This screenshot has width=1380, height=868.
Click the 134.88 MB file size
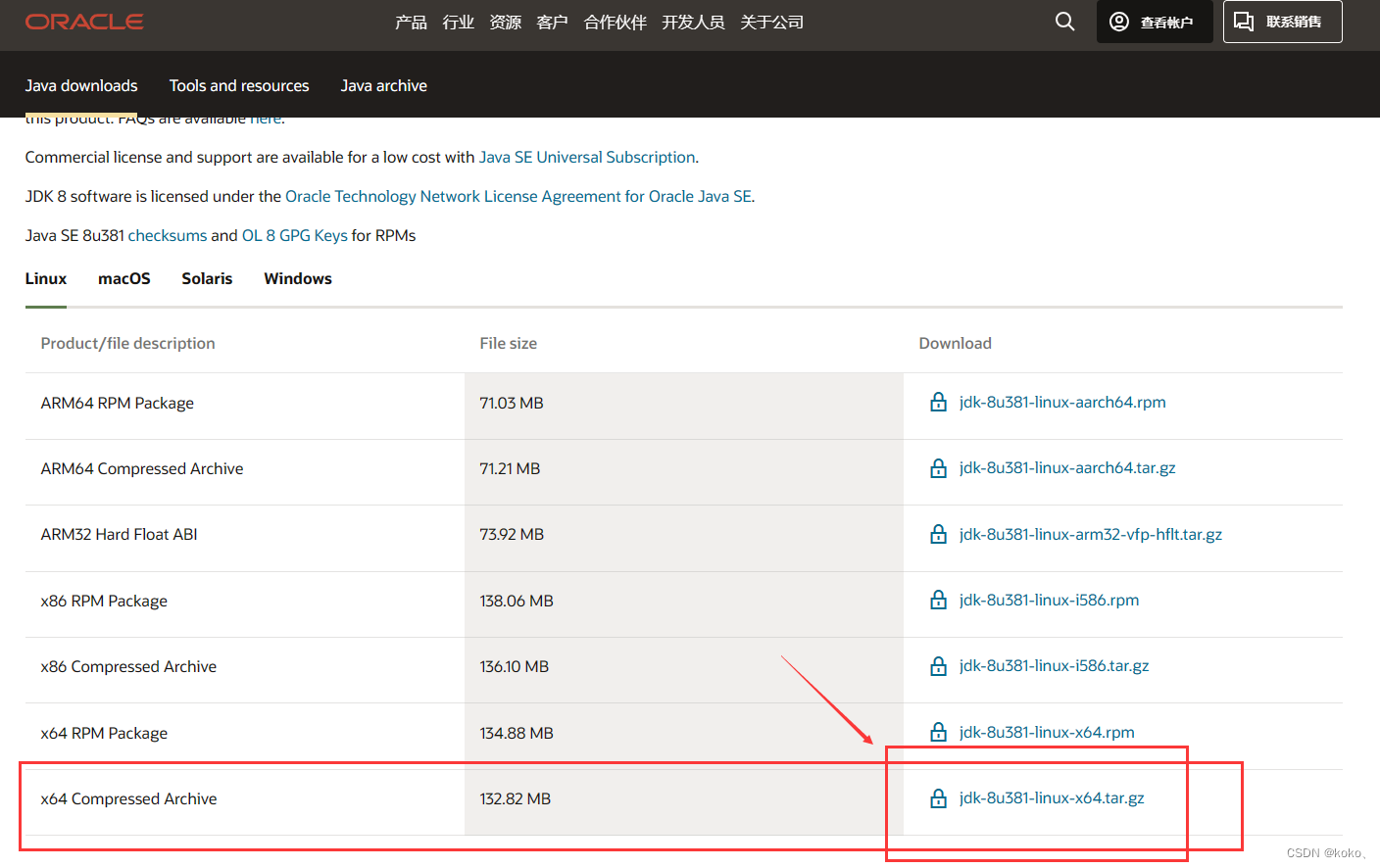pyautogui.click(x=517, y=733)
